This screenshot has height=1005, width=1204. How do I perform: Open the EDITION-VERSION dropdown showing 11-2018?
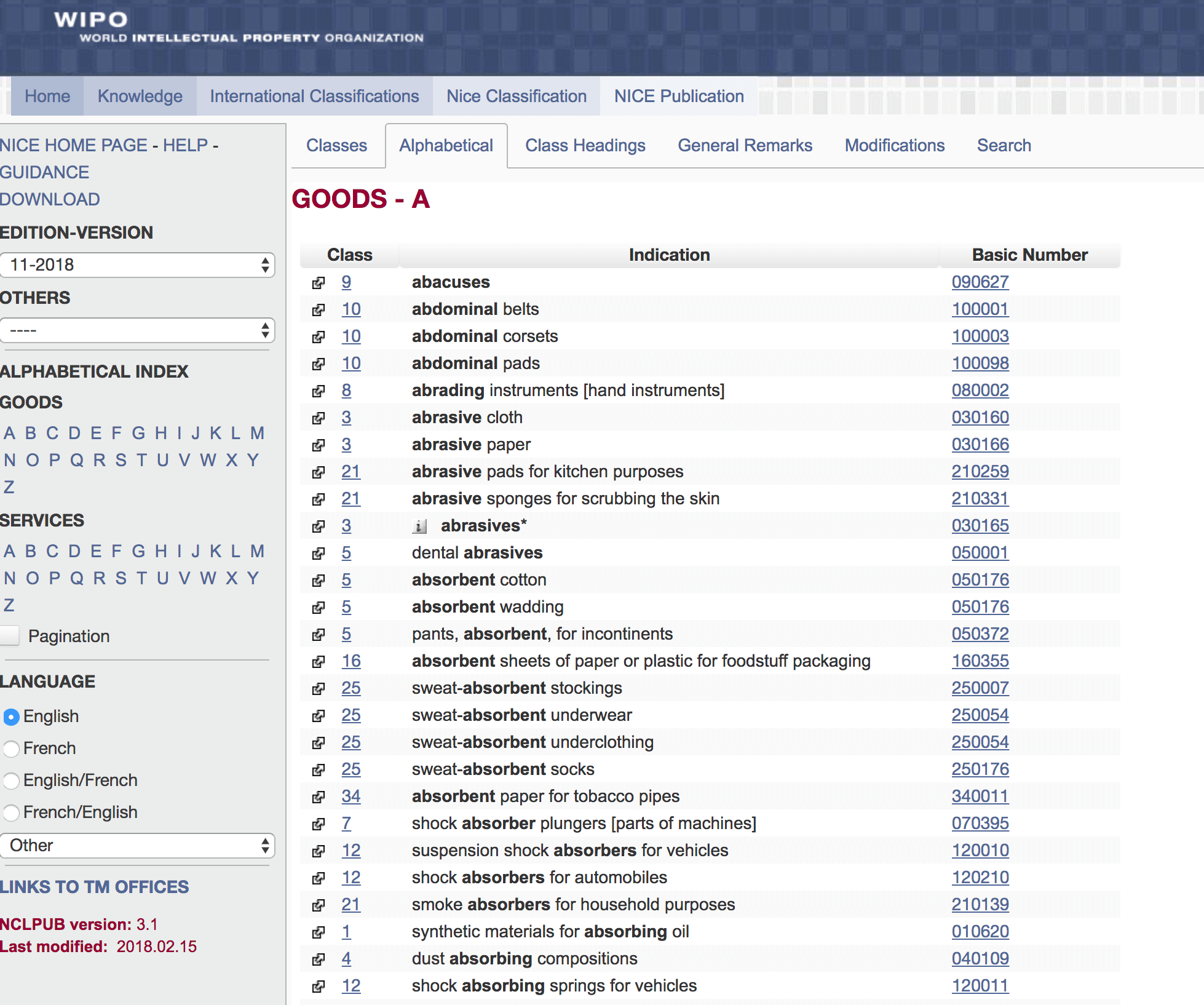pos(138,265)
